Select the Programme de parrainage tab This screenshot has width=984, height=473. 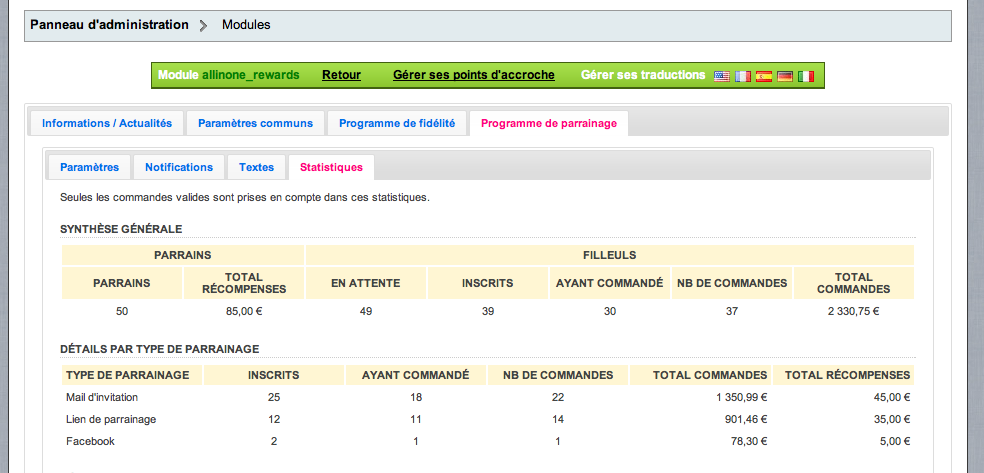point(548,123)
